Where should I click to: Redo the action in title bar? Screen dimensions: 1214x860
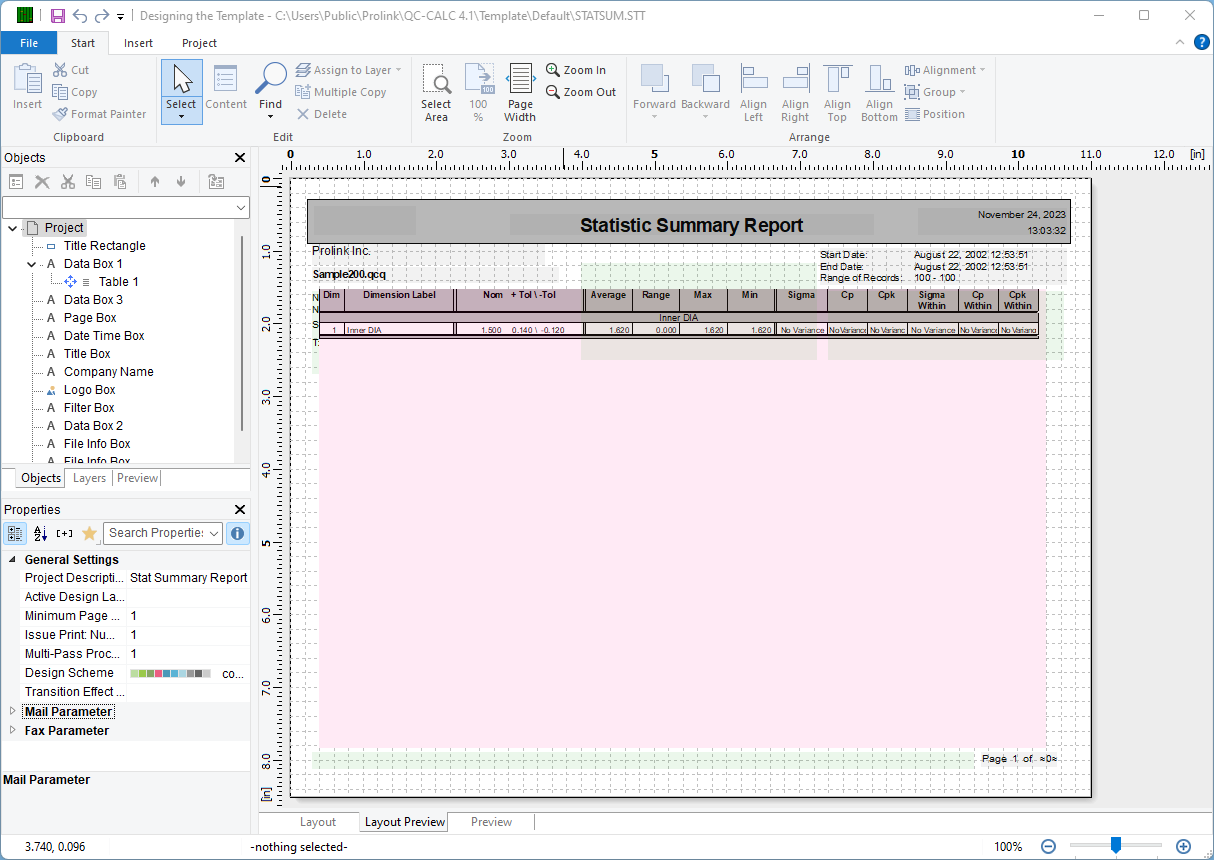[x=102, y=15]
